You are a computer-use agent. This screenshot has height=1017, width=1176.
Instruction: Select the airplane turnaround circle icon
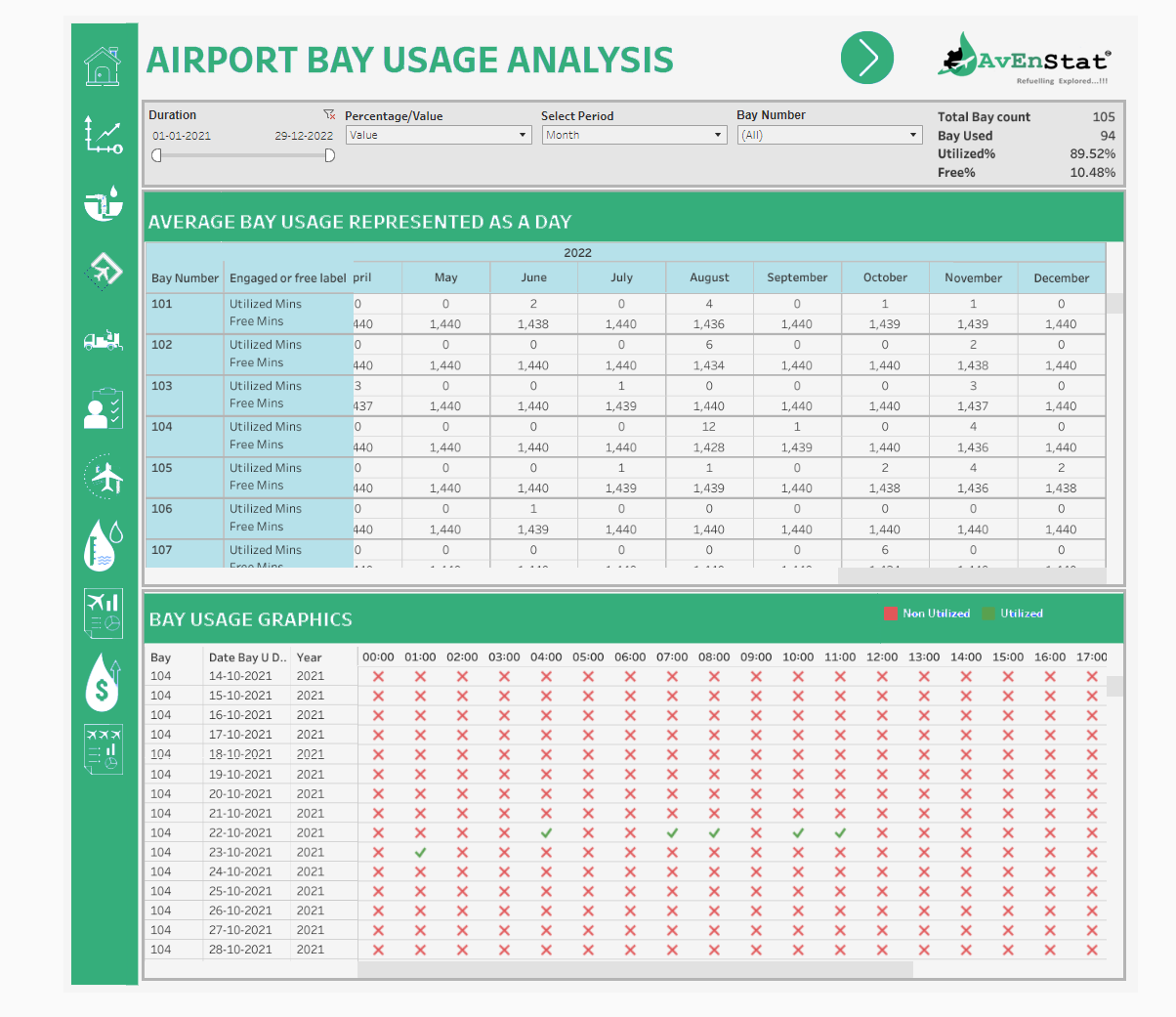pos(103,477)
